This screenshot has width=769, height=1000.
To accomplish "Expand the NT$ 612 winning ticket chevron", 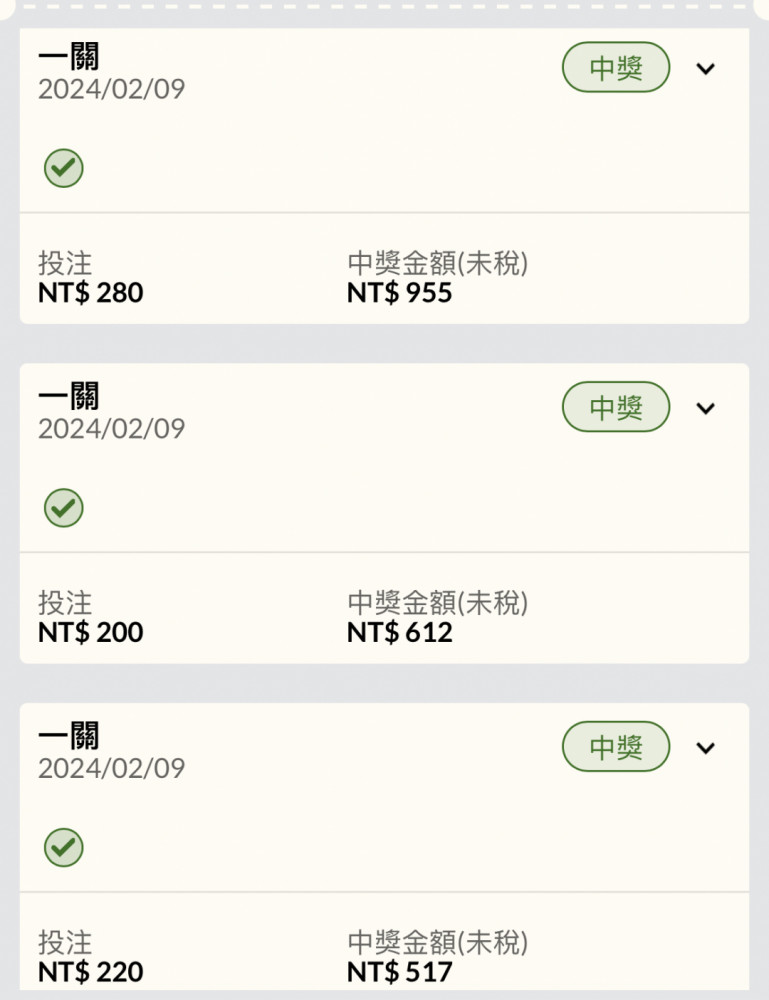I will (705, 408).
